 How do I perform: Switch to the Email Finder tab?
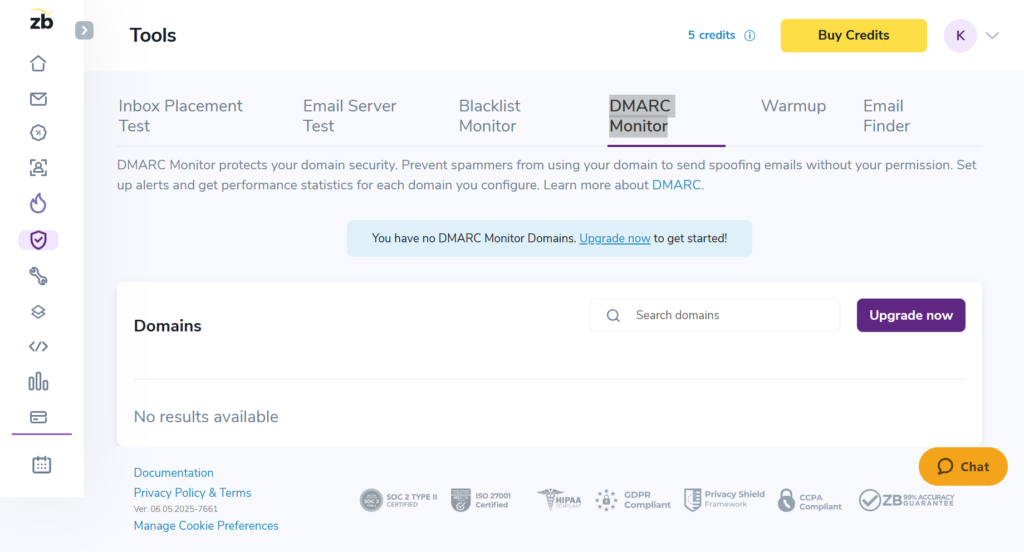(886, 116)
